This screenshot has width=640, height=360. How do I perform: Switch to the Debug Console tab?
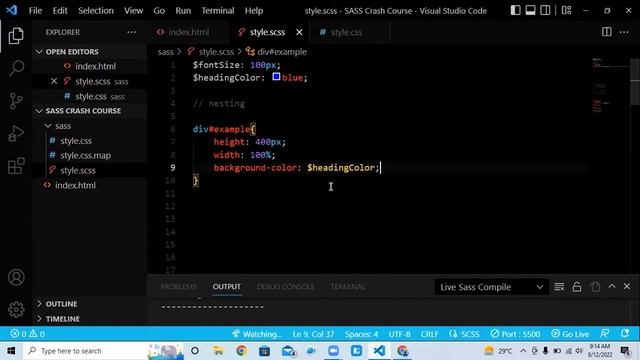click(286, 287)
